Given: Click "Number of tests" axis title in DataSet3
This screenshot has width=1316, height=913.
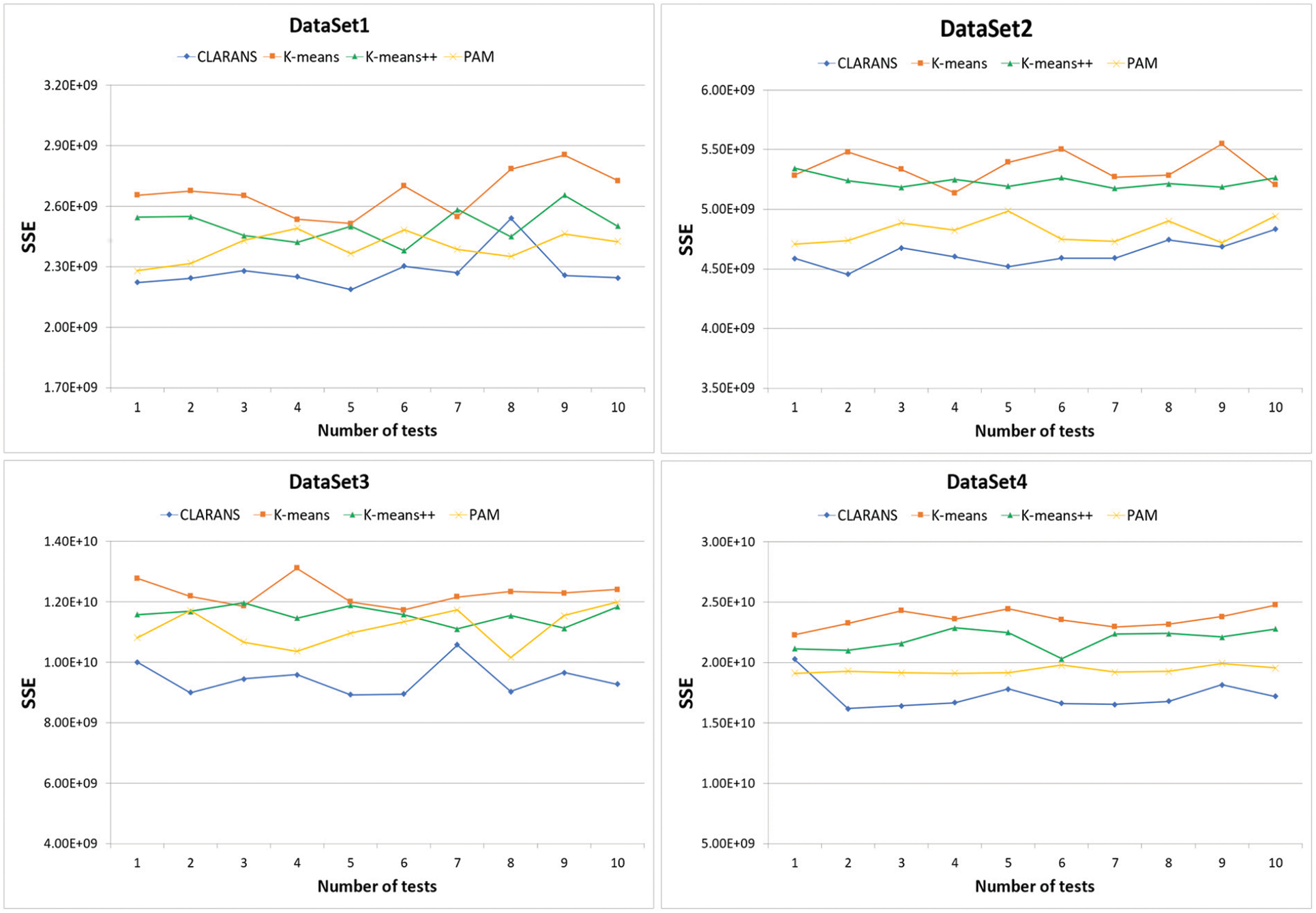Looking at the screenshot, I should pyautogui.click(x=376, y=886).
